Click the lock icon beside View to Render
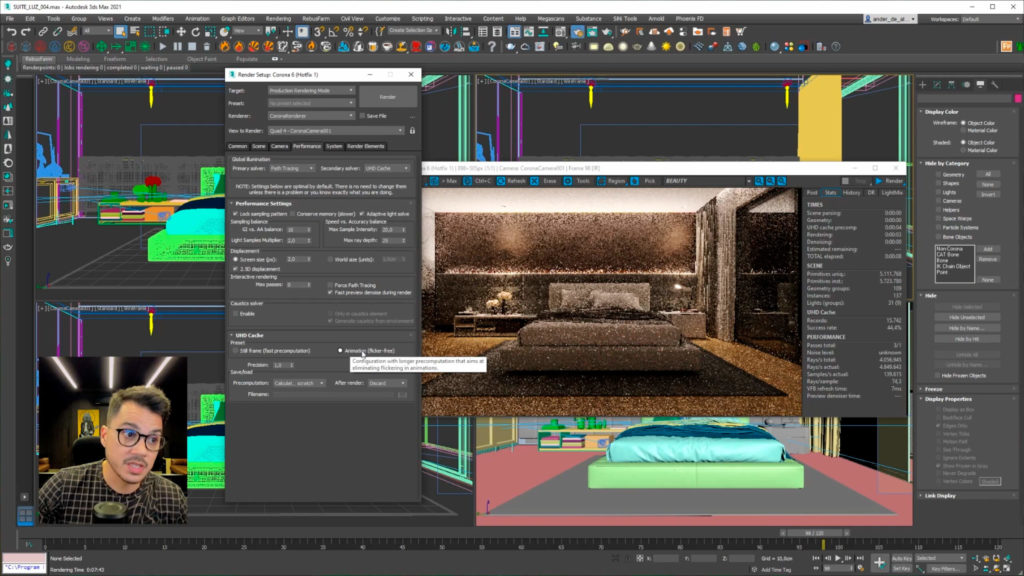 pyautogui.click(x=412, y=130)
